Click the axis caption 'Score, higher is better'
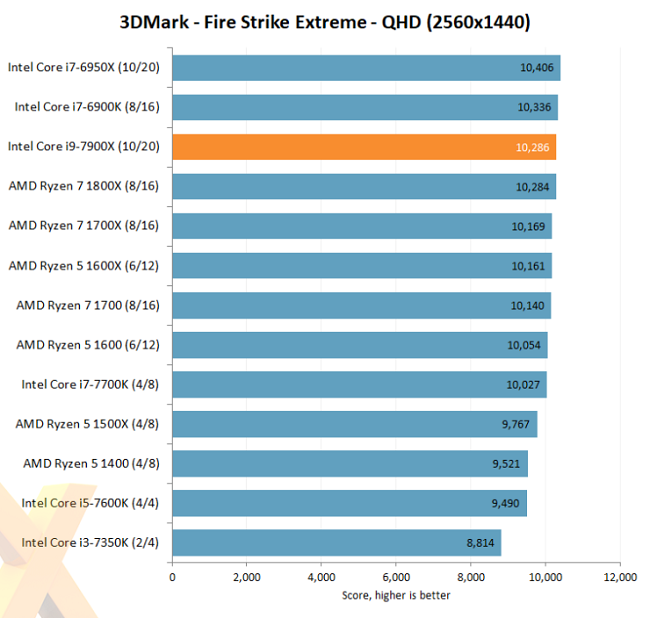 pyautogui.click(x=396, y=596)
